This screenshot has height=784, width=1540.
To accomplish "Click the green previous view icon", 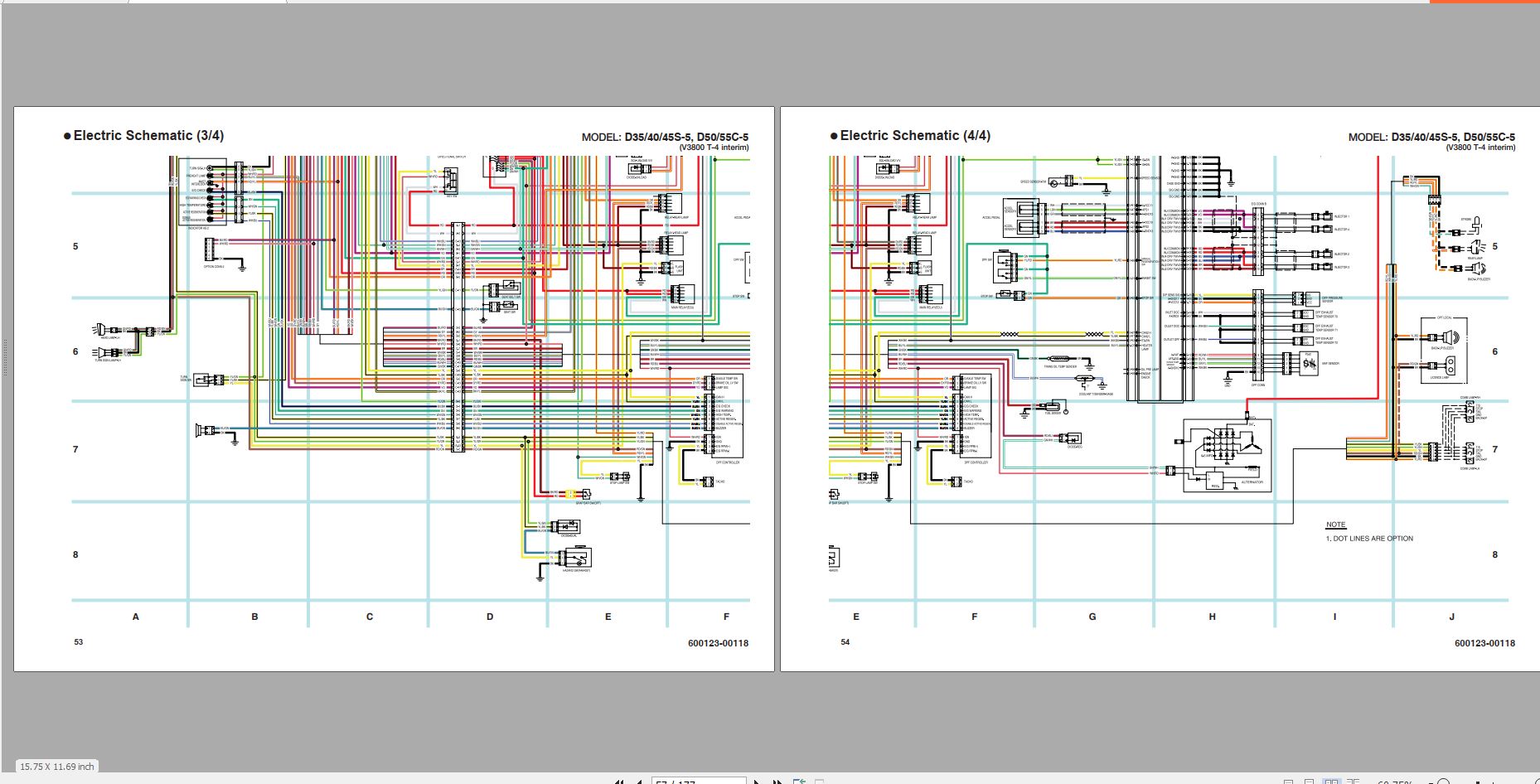I will click(799, 782).
